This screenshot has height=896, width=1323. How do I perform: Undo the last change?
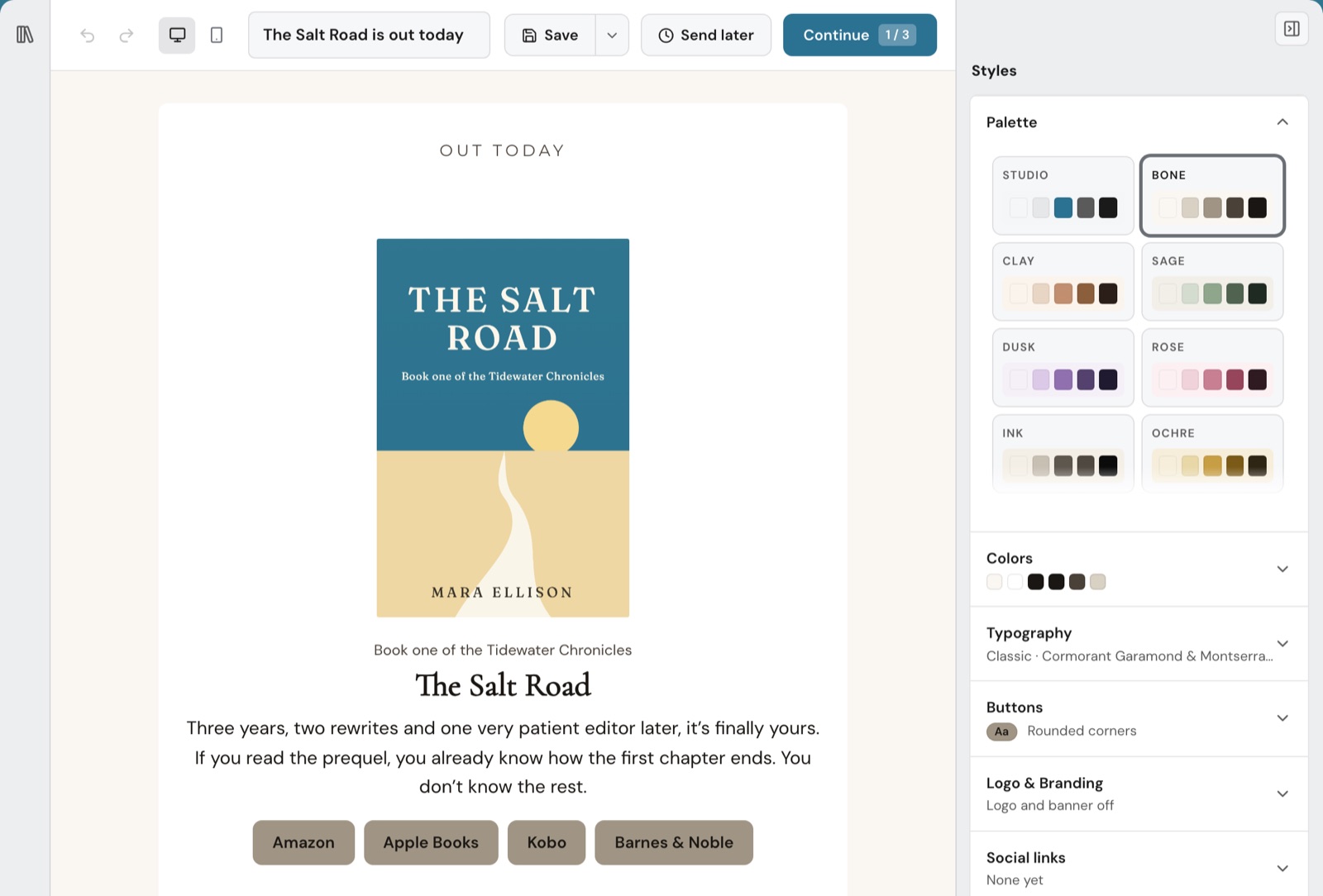(x=88, y=35)
